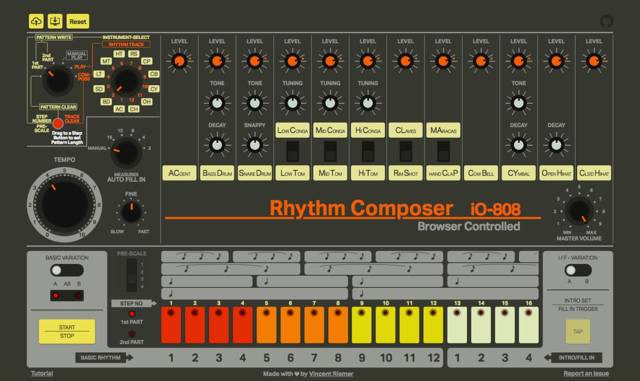
Task: Open the Vincent Riemer link
Action: [331, 374]
